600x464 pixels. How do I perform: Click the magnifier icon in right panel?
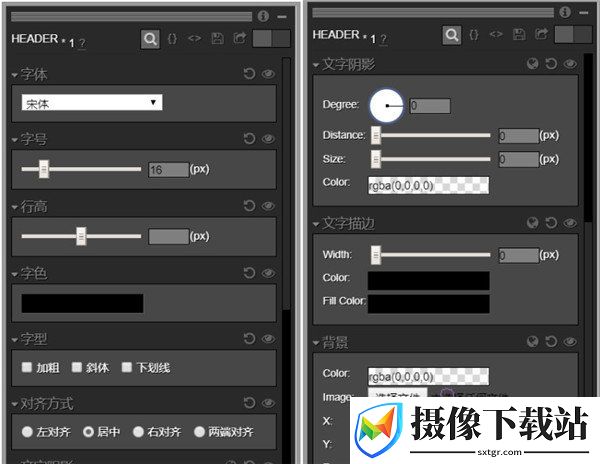452,35
